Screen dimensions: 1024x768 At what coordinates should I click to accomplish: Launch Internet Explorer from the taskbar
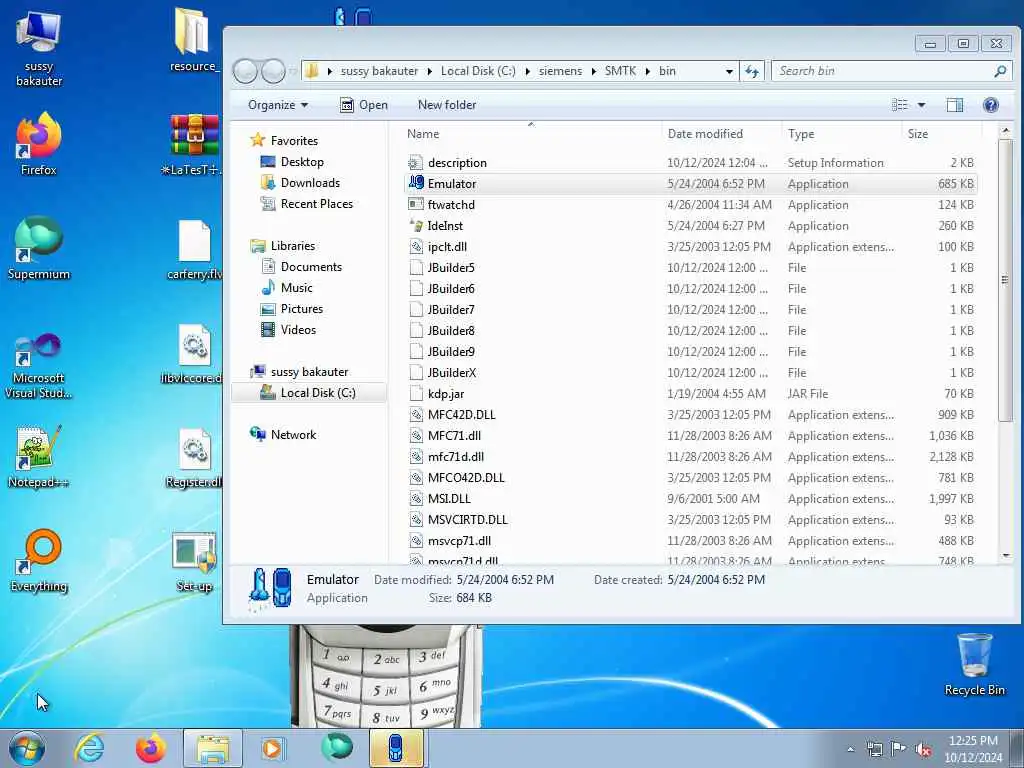[89, 748]
